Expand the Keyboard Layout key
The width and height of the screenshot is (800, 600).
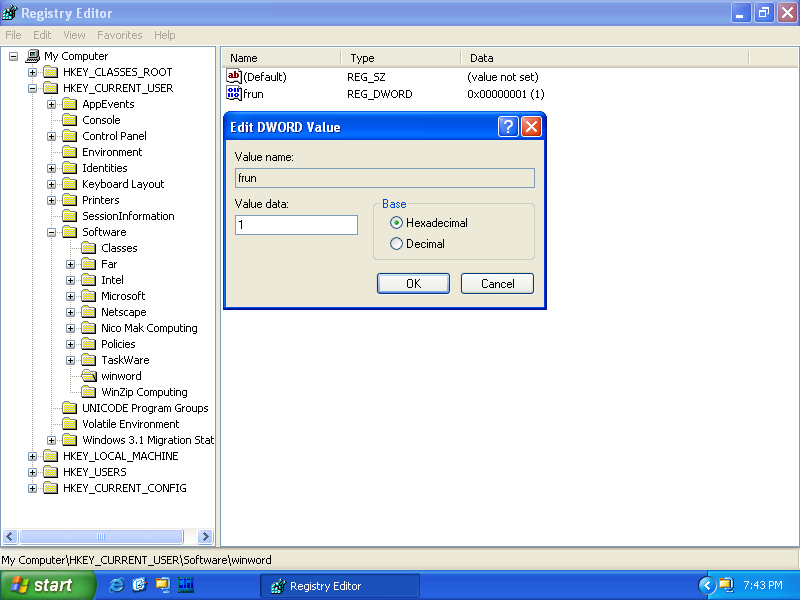[x=52, y=184]
